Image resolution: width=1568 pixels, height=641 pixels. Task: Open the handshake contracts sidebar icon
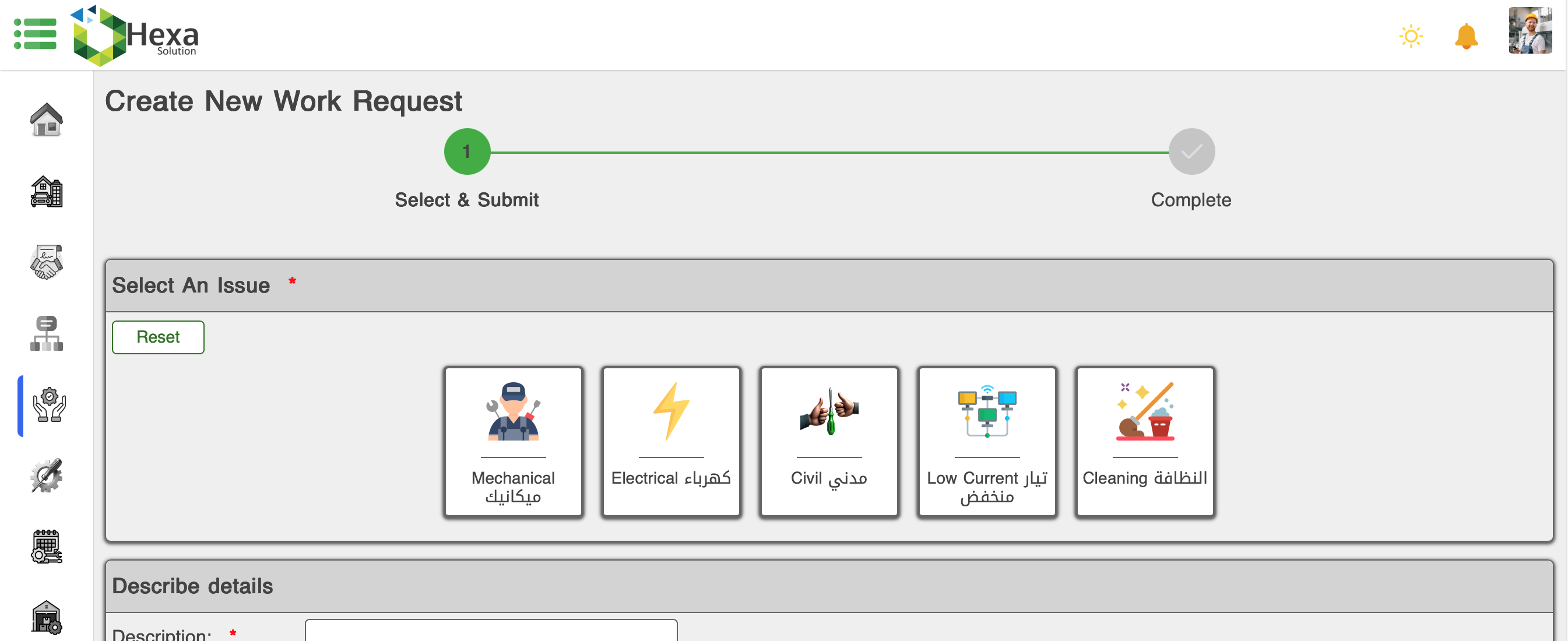(47, 262)
